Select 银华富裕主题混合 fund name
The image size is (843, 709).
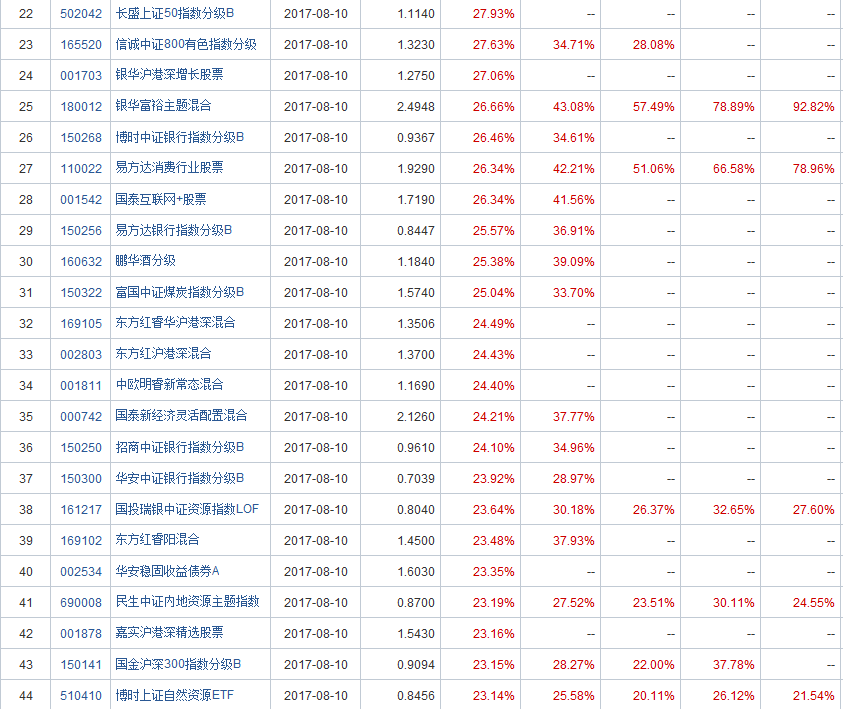(x=164, y=106)
